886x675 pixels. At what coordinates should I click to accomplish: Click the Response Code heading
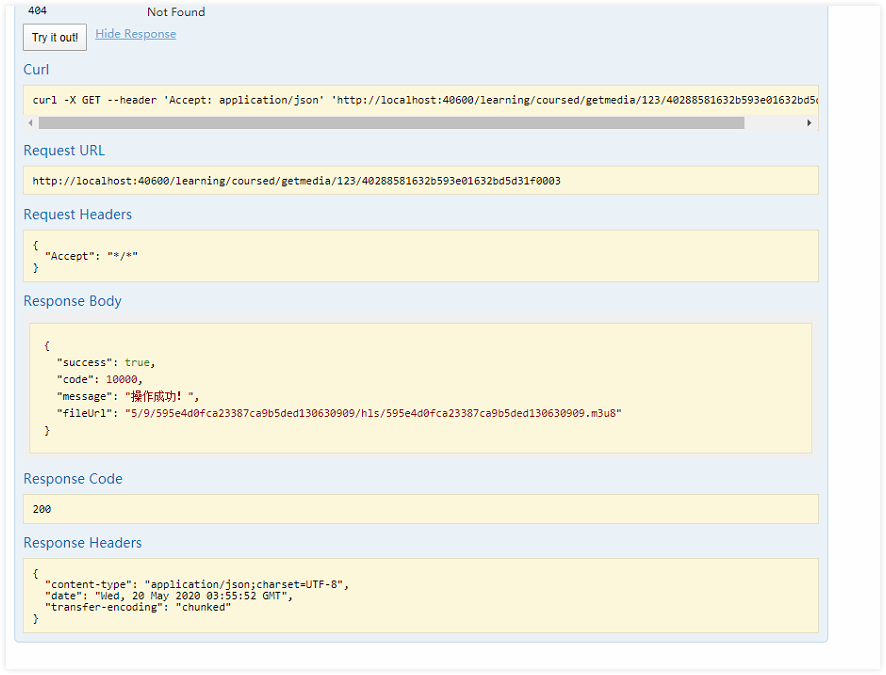pyautogui.click(x=73, y=479)
